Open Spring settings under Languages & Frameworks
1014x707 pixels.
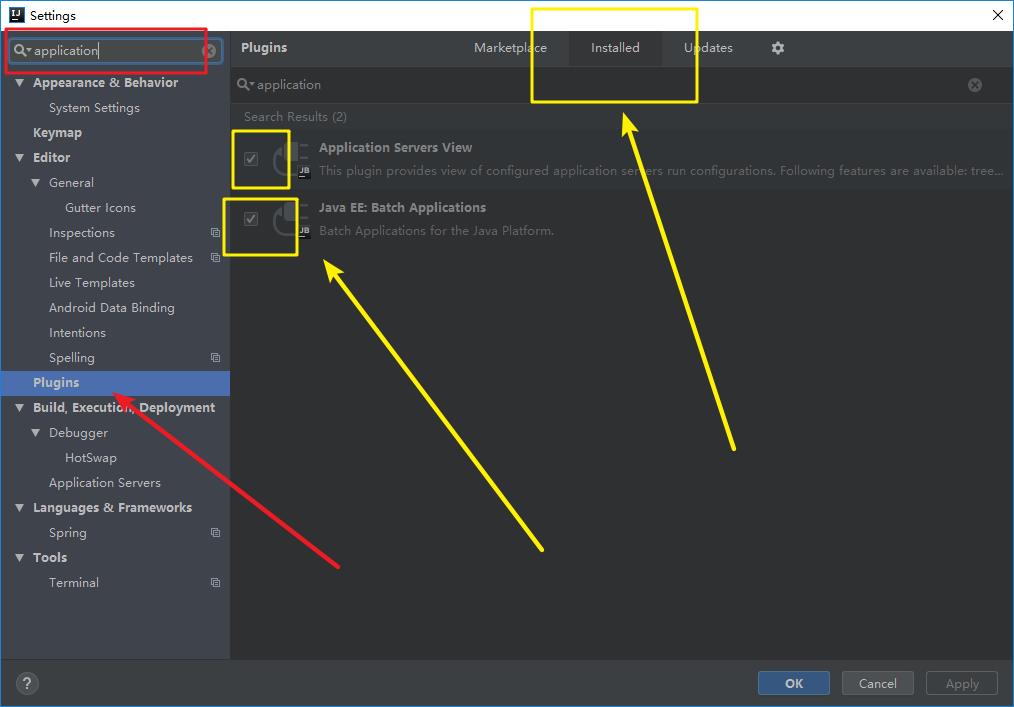(x=68, y=533)
